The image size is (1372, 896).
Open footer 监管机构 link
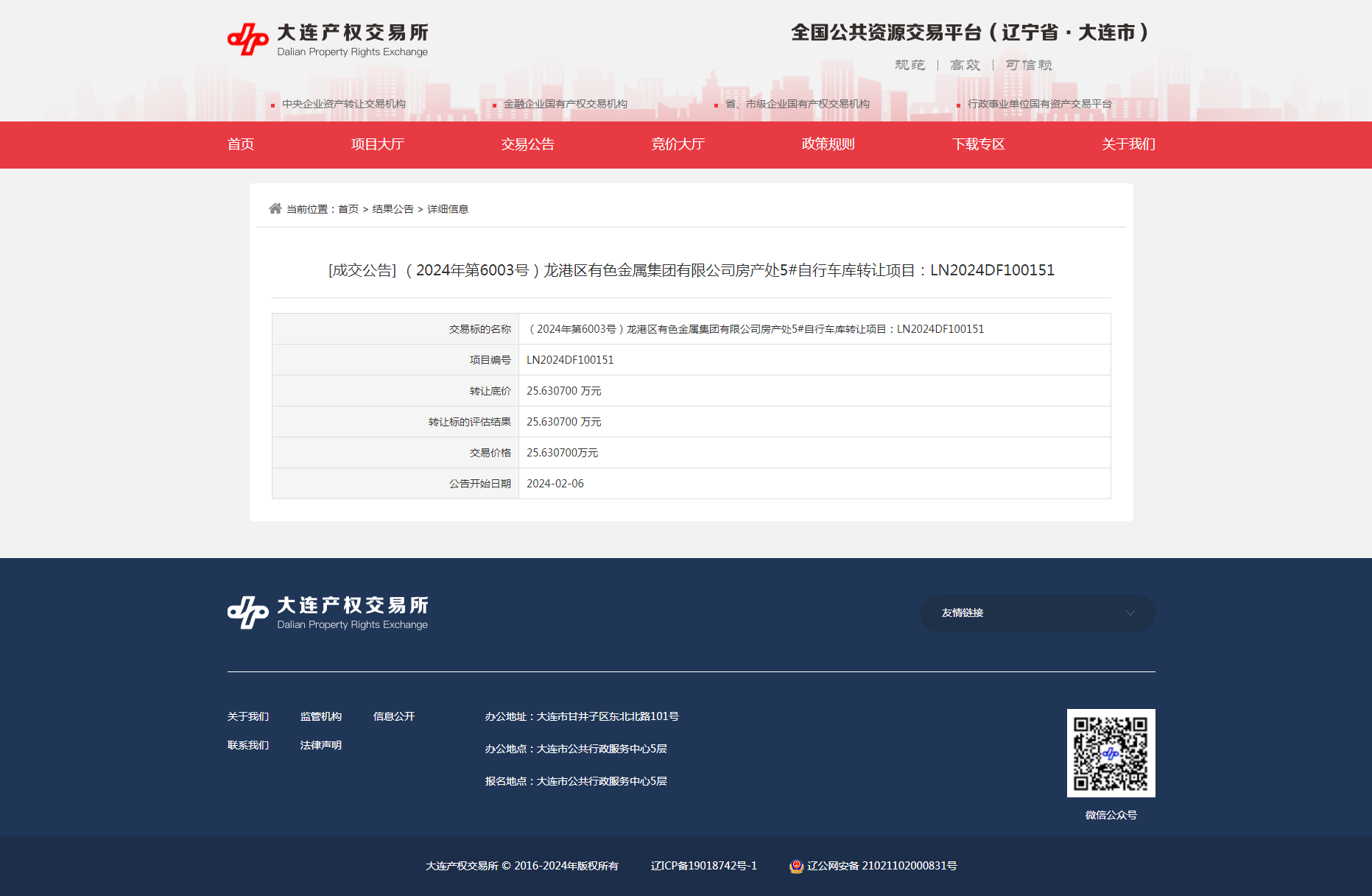pos(321,716)
